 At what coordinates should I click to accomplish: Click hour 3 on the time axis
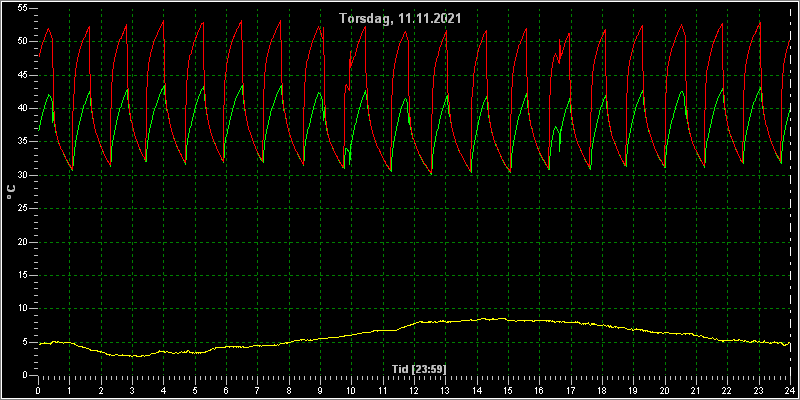point(132,391)
